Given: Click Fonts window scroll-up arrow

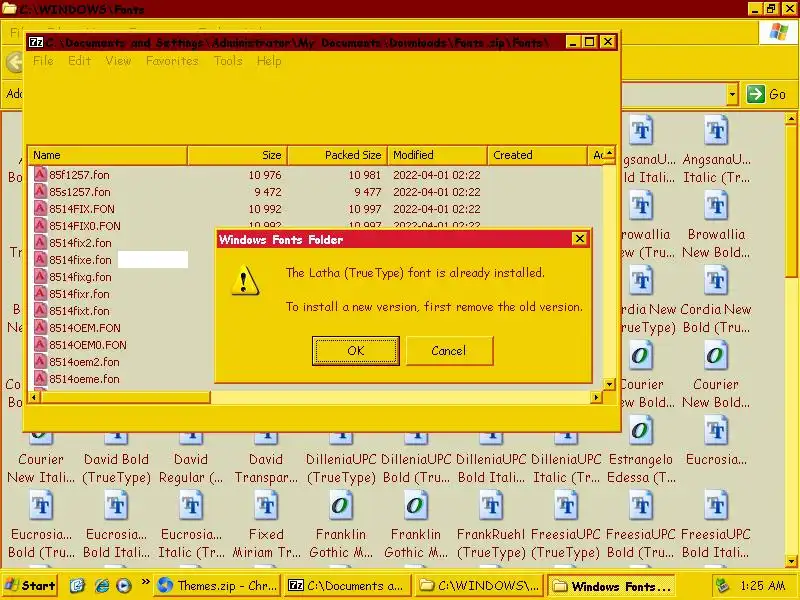Looking at the screenshot, I should (x=791, y=118).
